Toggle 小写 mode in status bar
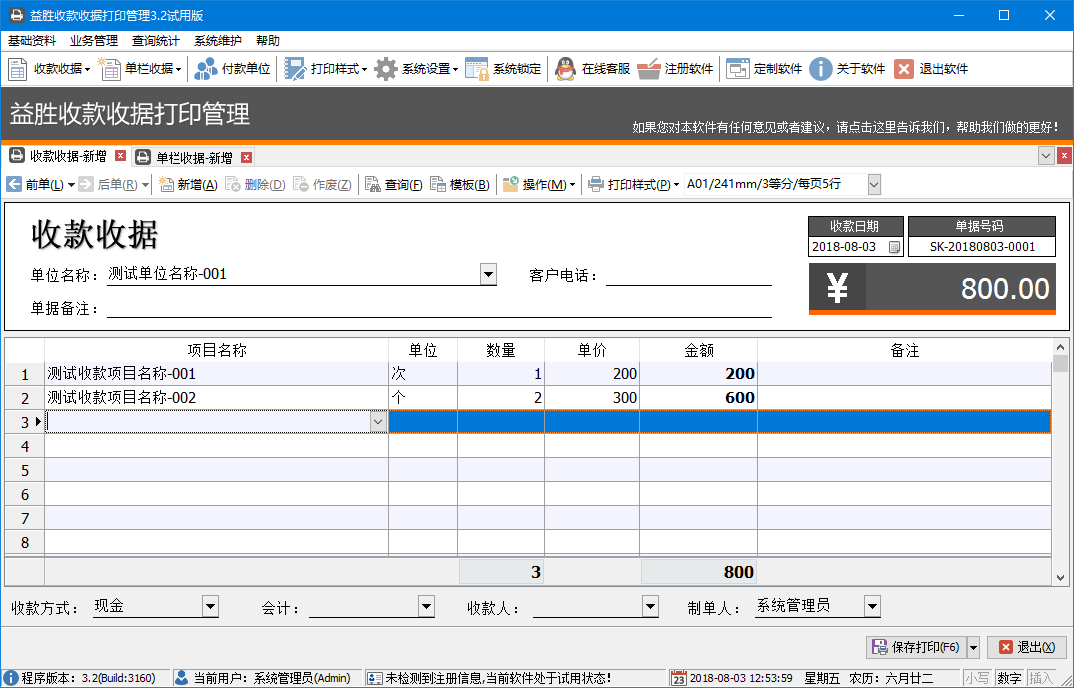 click(978, 677)
